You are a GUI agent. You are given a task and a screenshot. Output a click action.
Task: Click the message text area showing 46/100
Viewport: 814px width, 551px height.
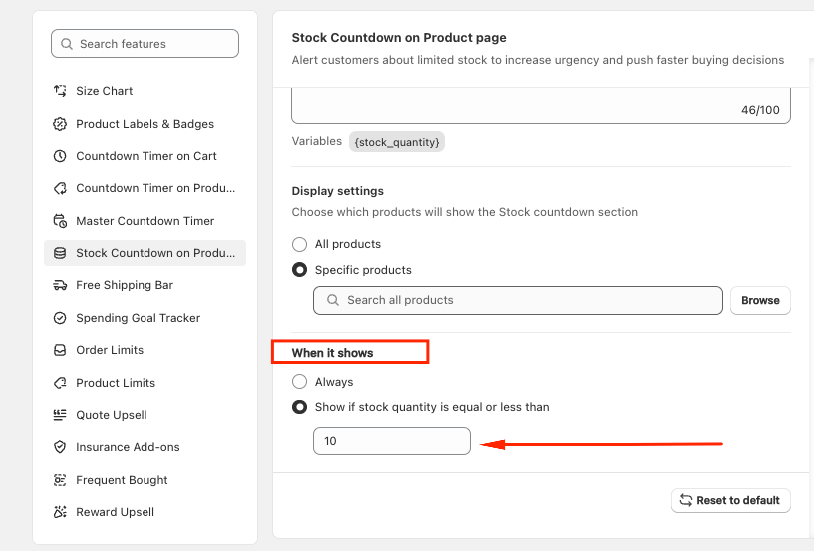point(541,105)
